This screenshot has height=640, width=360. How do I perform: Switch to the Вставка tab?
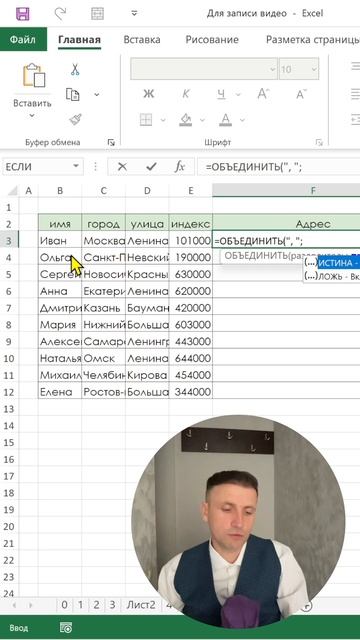(x=142, y=40)
